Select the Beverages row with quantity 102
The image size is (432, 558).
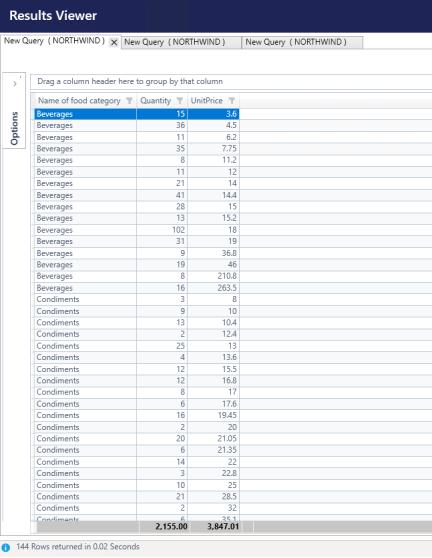137,230
